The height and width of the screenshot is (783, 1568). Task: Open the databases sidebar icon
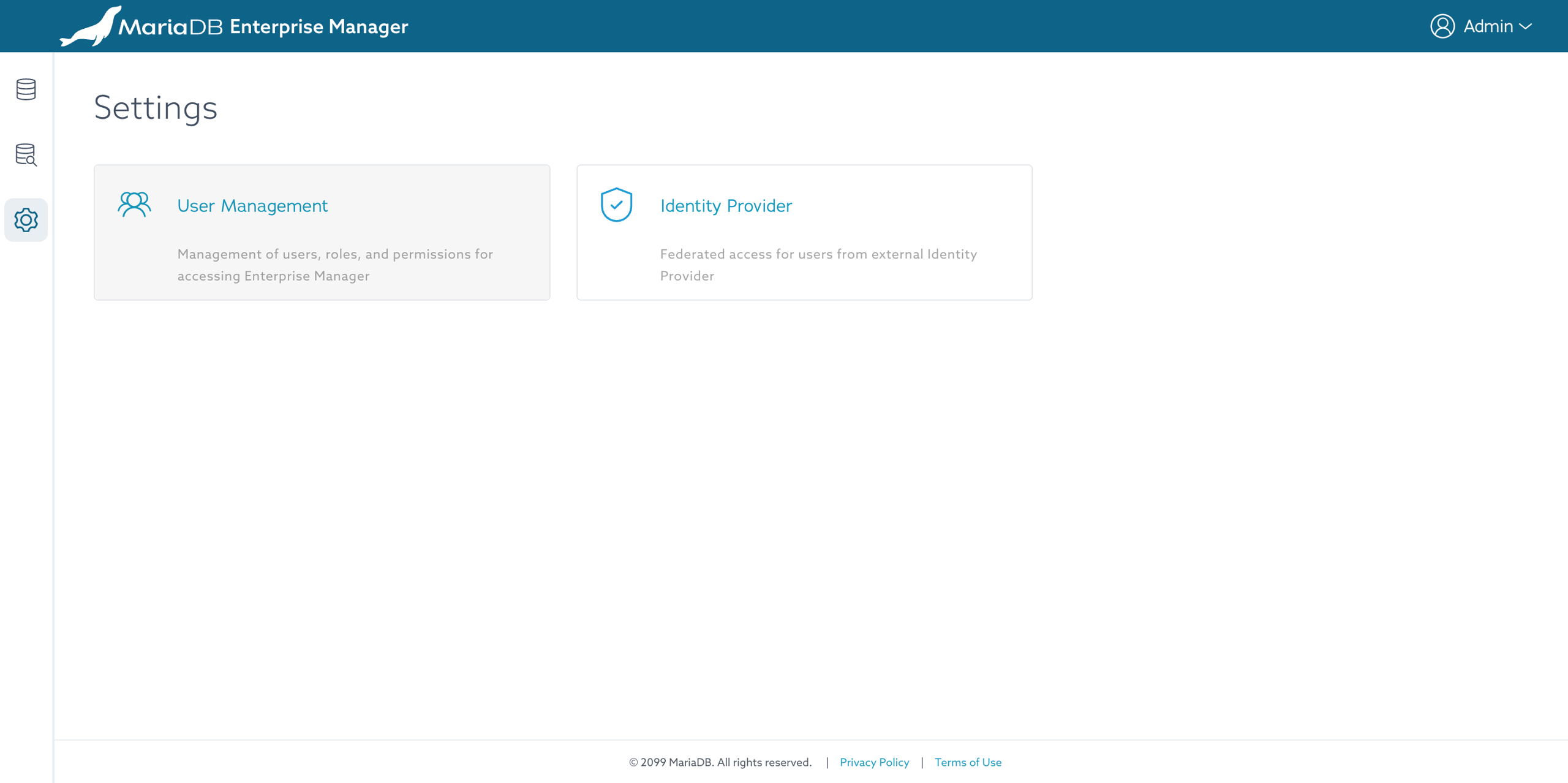[26, 89]
